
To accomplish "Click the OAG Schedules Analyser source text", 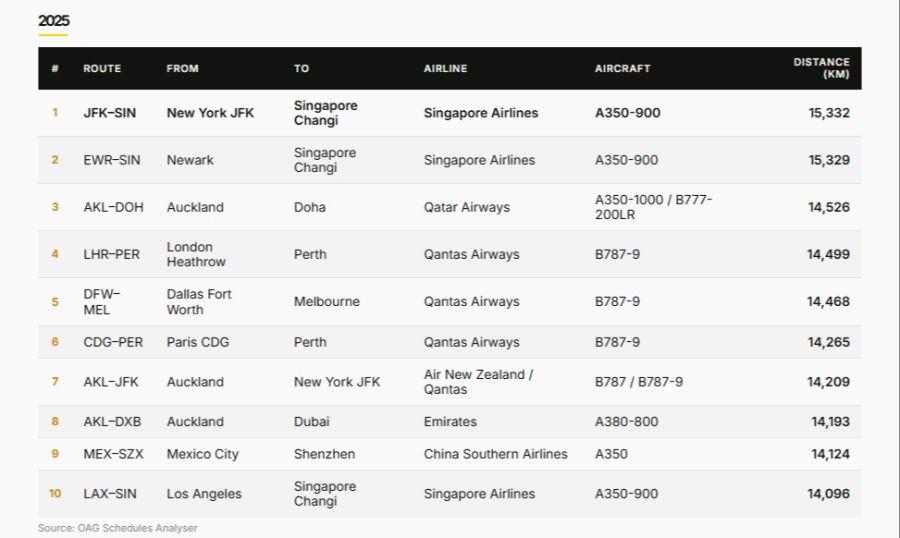I will click(x=137, y=528).
